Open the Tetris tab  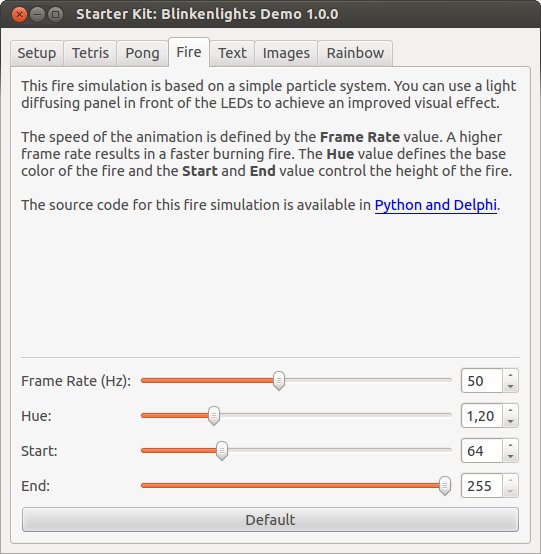coord(90,53)
